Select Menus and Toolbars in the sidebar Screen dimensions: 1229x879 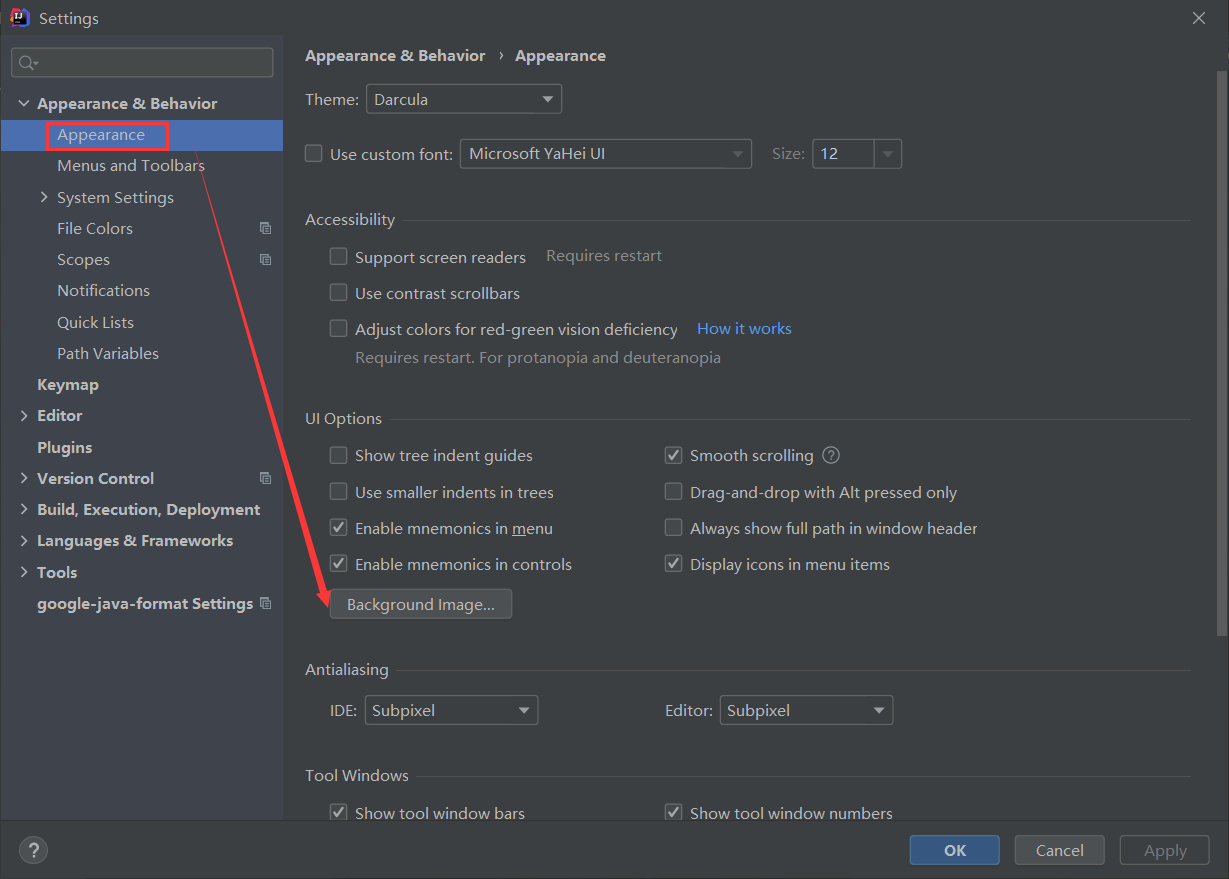pyautogui.click(x=130, y=165)
